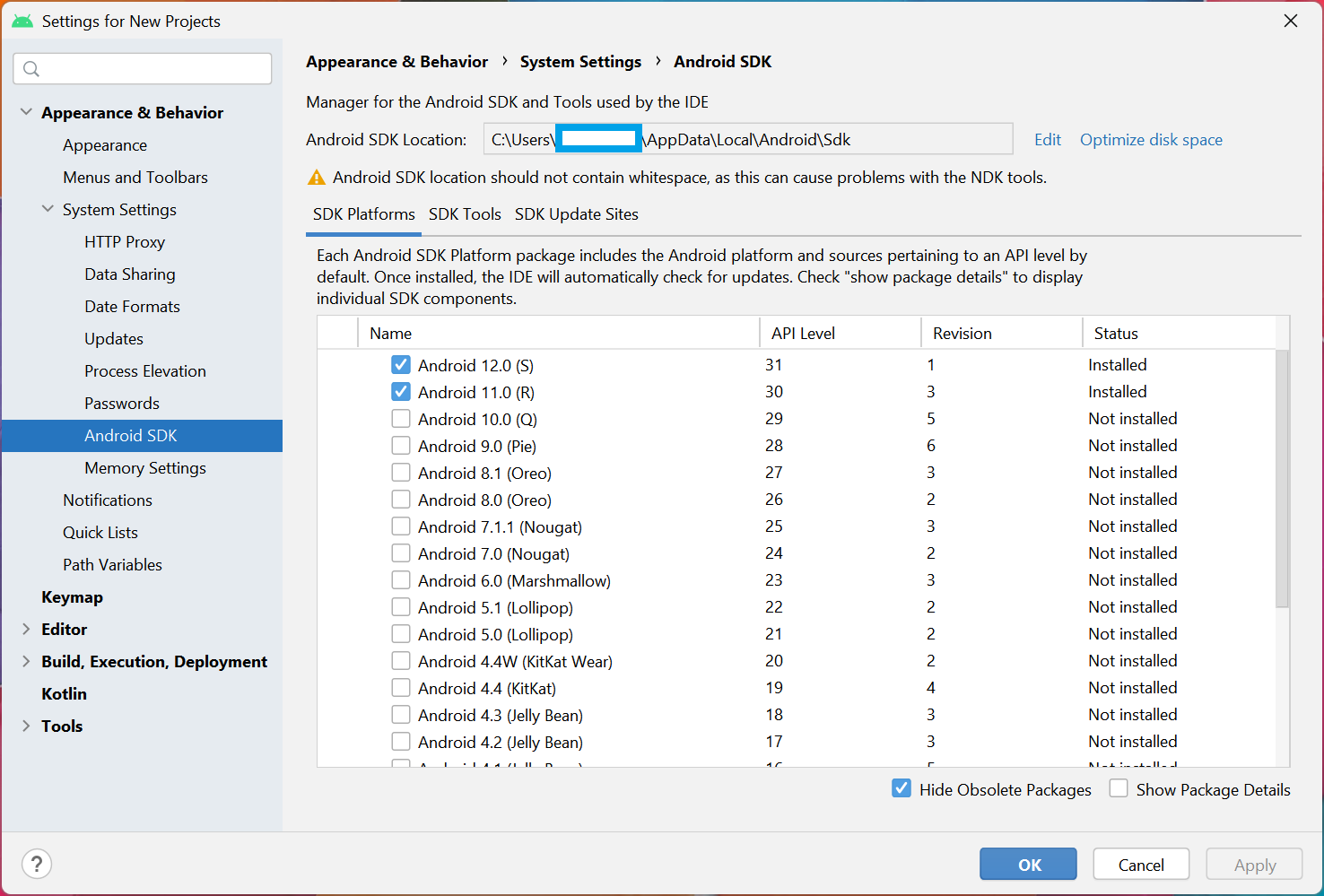Enable the Android 10.0 (Q) checkbox
The height and width of the screenshot is (896, 1324).
(x=401, y=419)
